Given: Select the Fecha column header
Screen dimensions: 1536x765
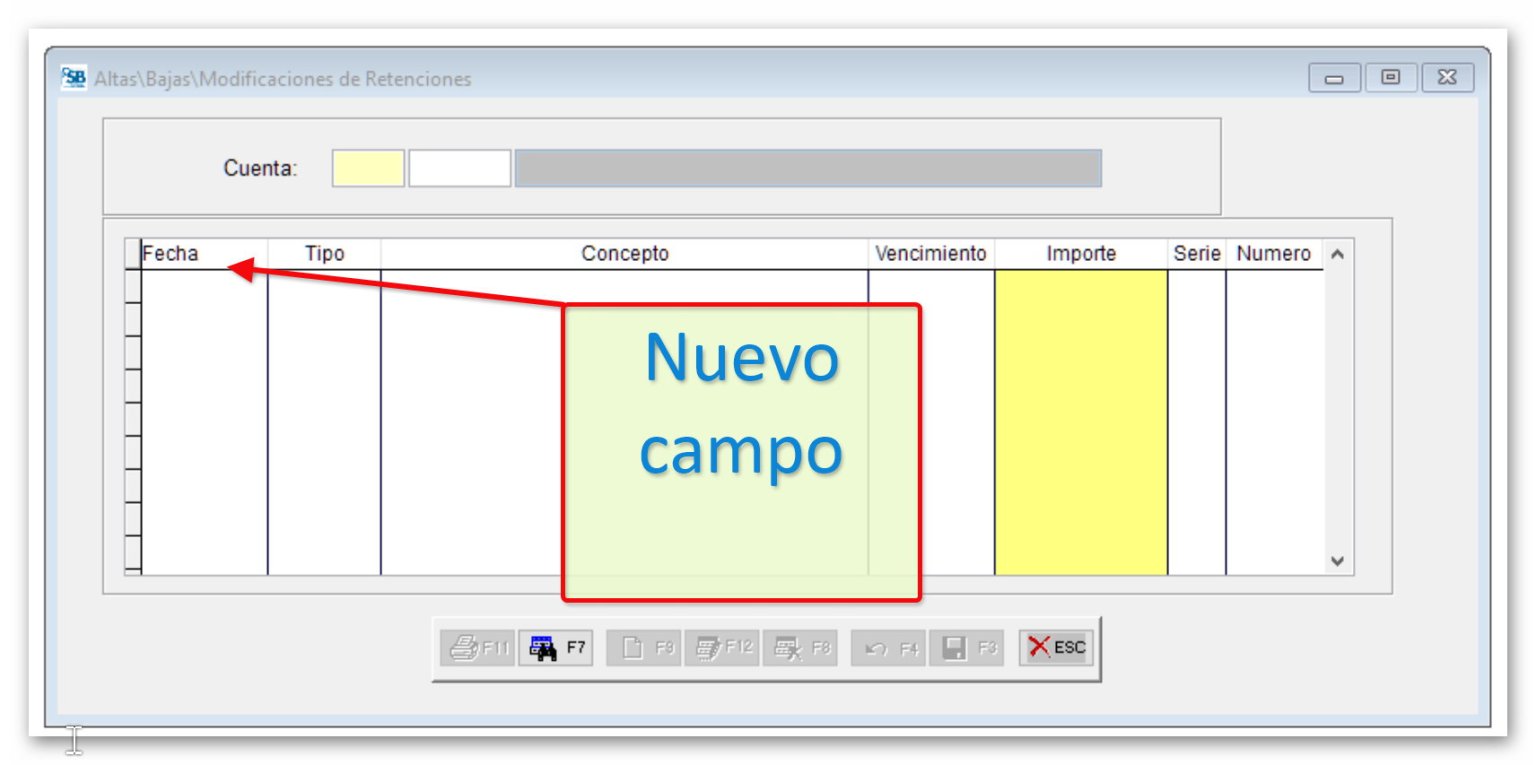Looking at the screenshot, I should [178, 253].
